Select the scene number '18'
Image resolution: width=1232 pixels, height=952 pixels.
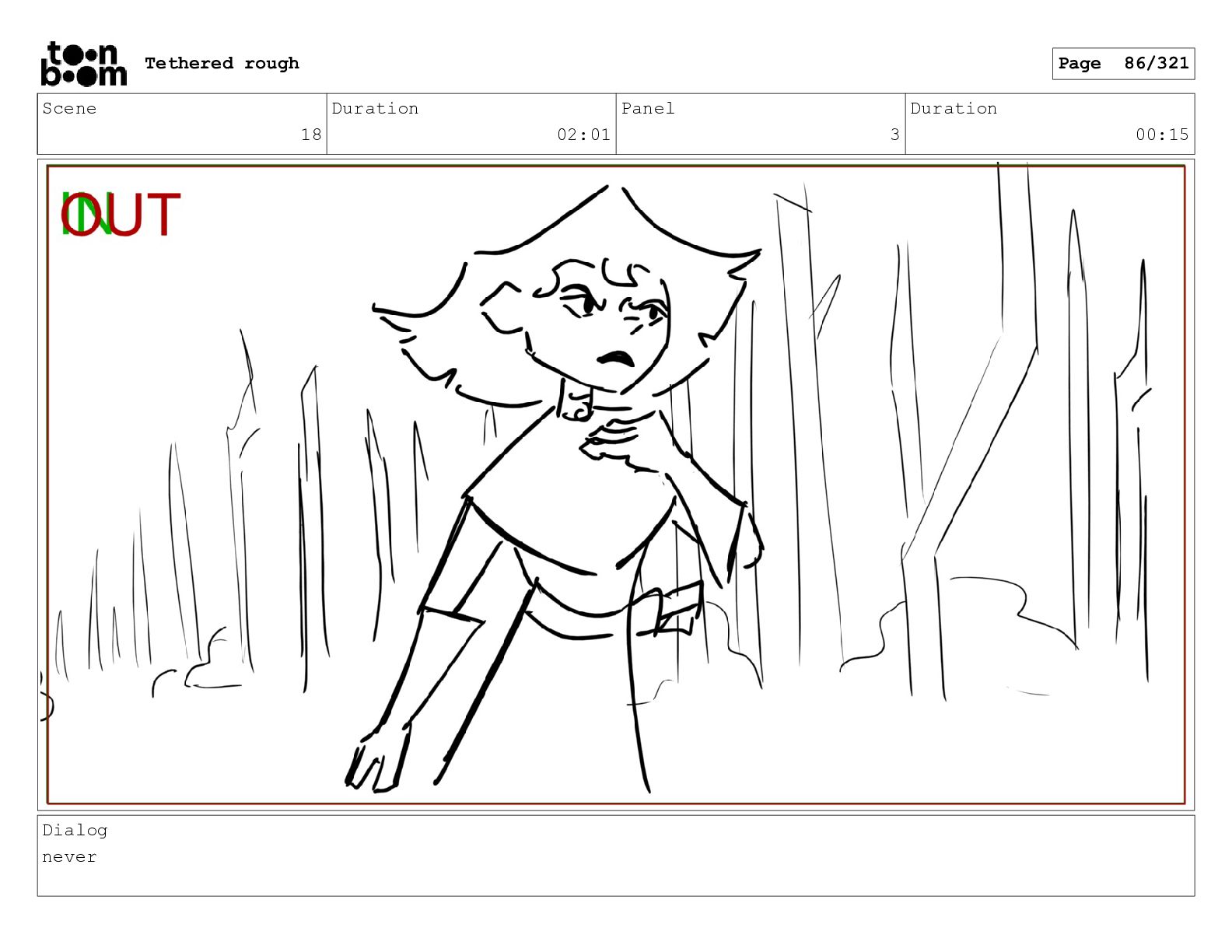(311, 135)
